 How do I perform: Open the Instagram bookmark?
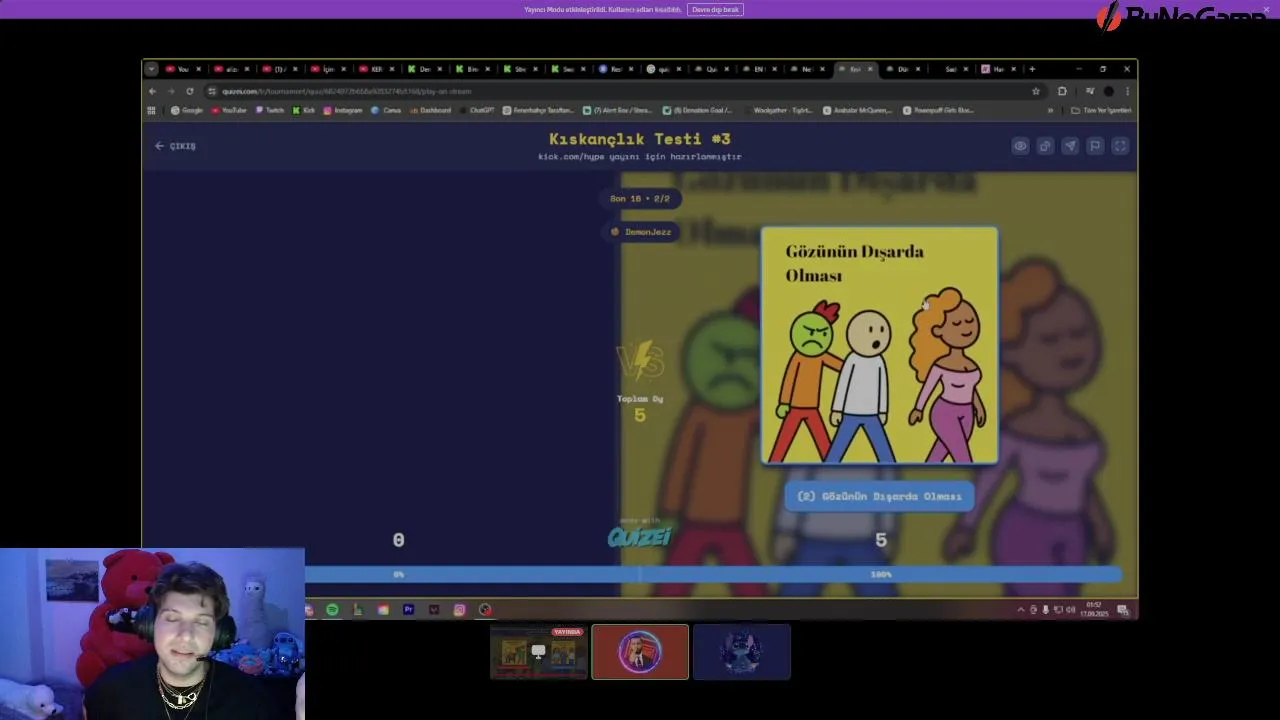pyautogui.click(x=343, y=110)
